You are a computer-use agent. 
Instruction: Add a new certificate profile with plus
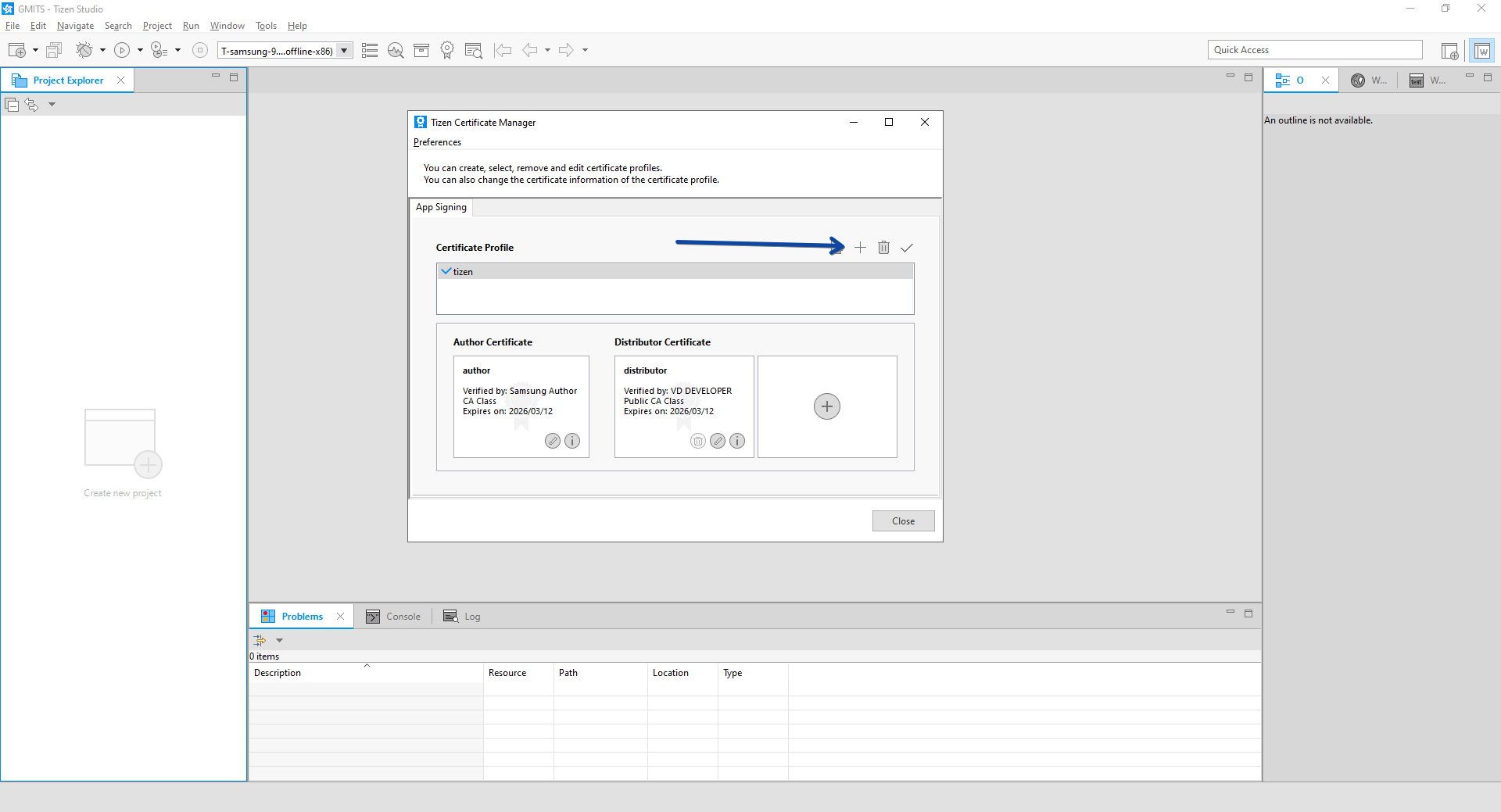tap(860, 248)
